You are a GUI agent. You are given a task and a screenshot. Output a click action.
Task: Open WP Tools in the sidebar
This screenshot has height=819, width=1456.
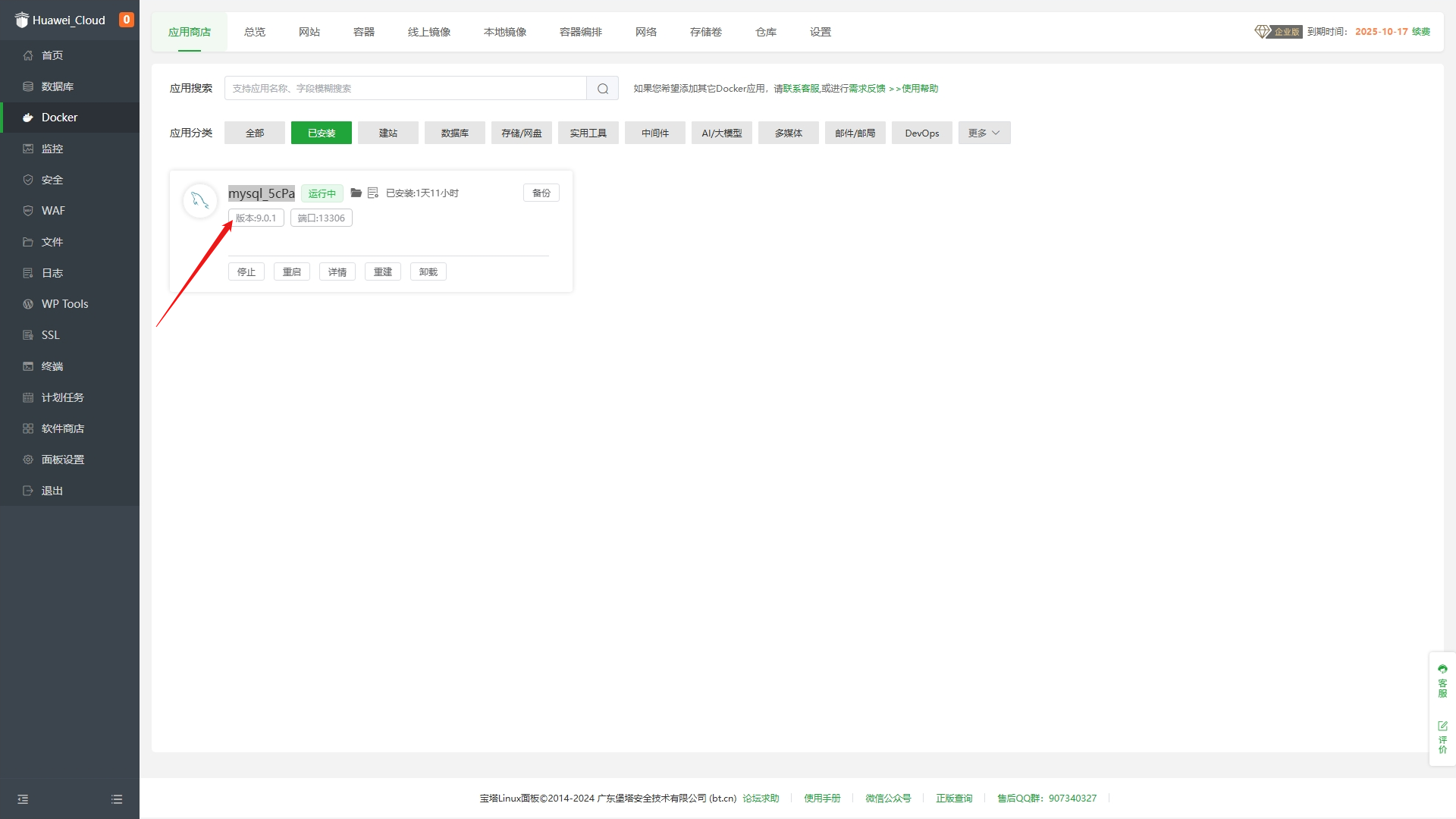click(70, 304)
